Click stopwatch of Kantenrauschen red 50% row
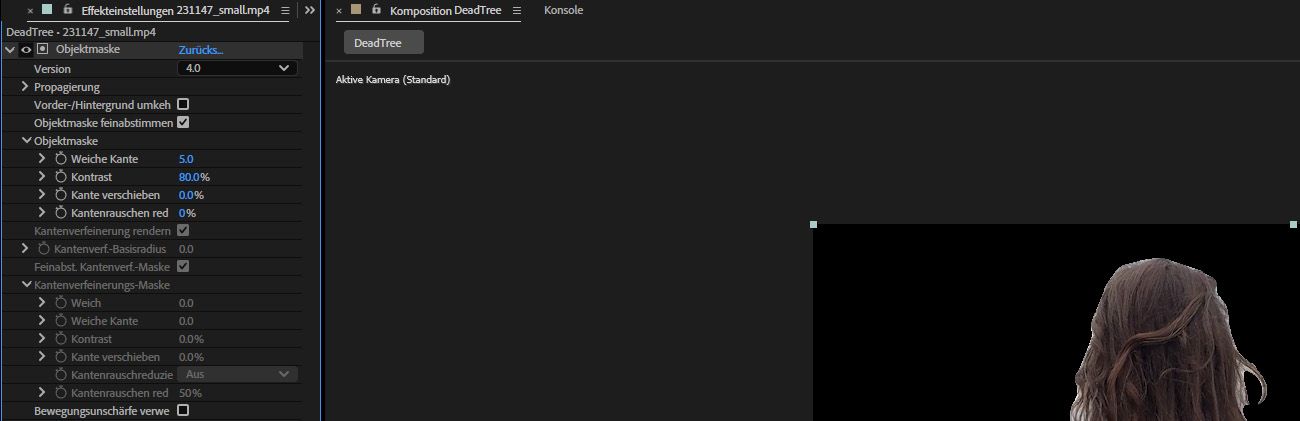The image size is (1300, 421). click(x=60, y=393)
